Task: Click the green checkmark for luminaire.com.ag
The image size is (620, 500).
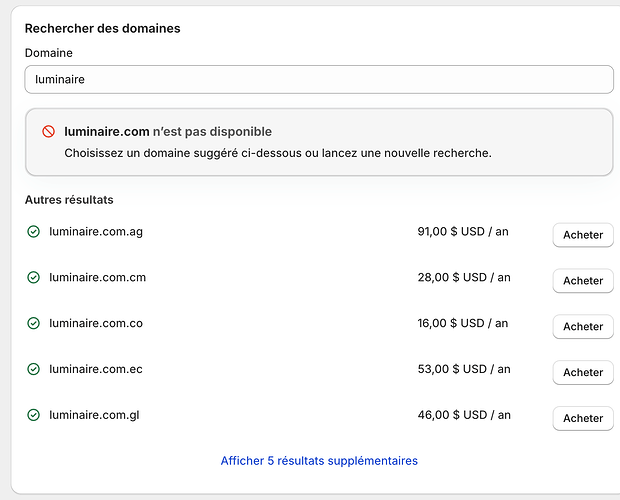Action: (33, 232)
